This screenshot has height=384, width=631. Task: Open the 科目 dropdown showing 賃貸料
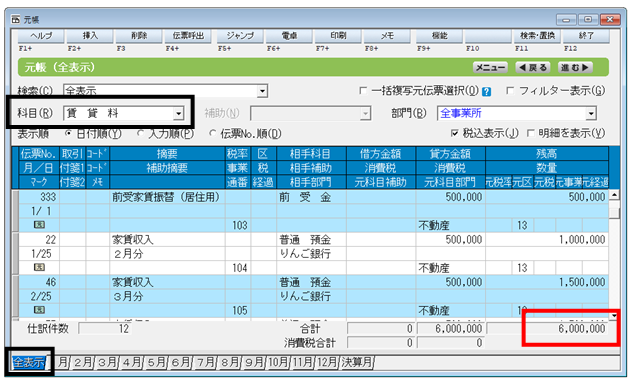coord(179,114)
